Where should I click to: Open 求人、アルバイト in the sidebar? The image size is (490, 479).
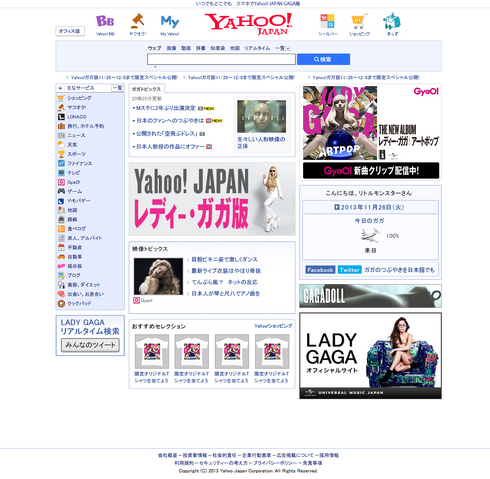[85, 238]
